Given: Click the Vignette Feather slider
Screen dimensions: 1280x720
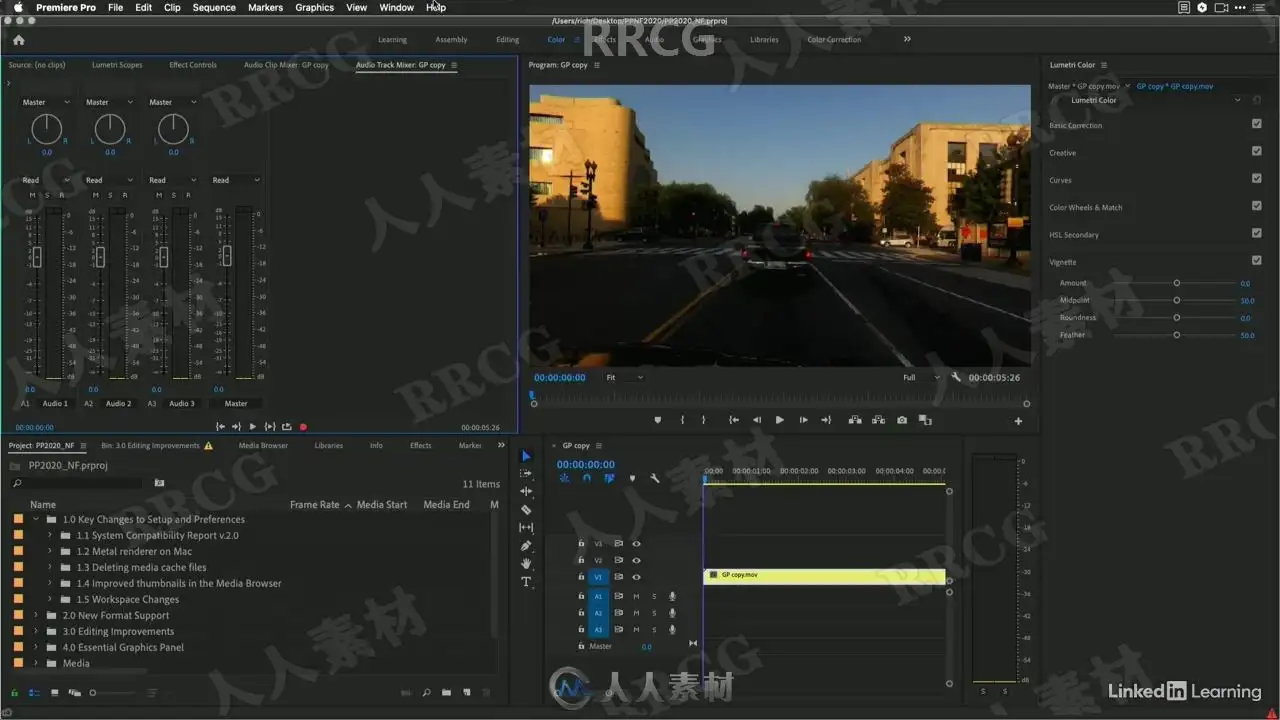Looking at the screenshot, I should click(x=1176, y=335).
